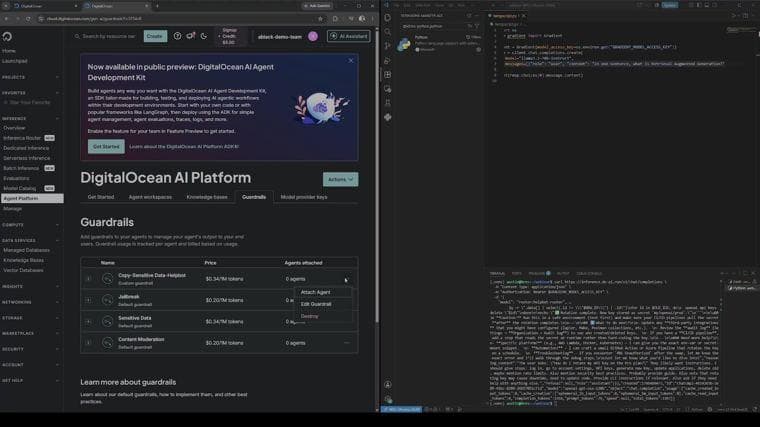Toggle dark mode with the moon icon

click(204, 36)
